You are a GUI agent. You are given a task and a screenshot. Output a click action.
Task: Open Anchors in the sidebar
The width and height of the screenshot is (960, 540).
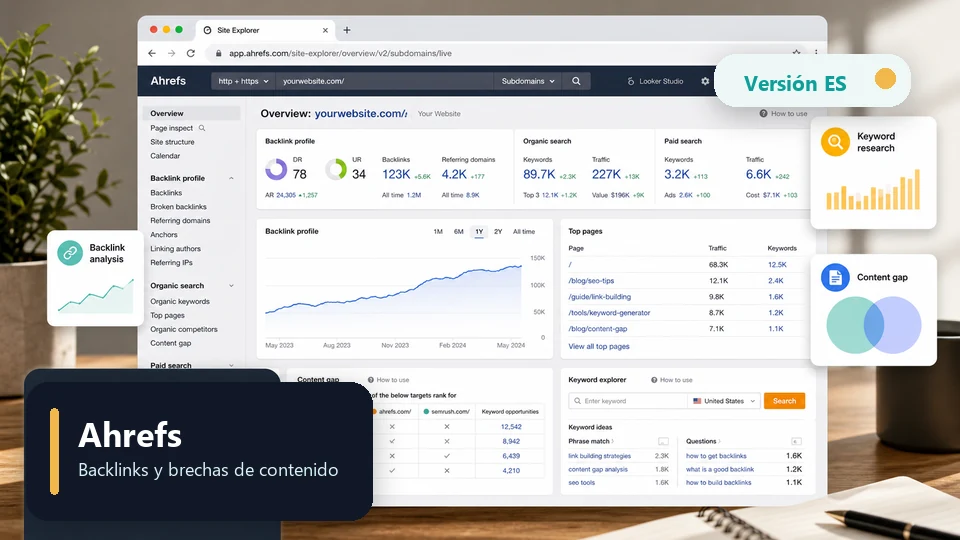[x=164, y=234]
